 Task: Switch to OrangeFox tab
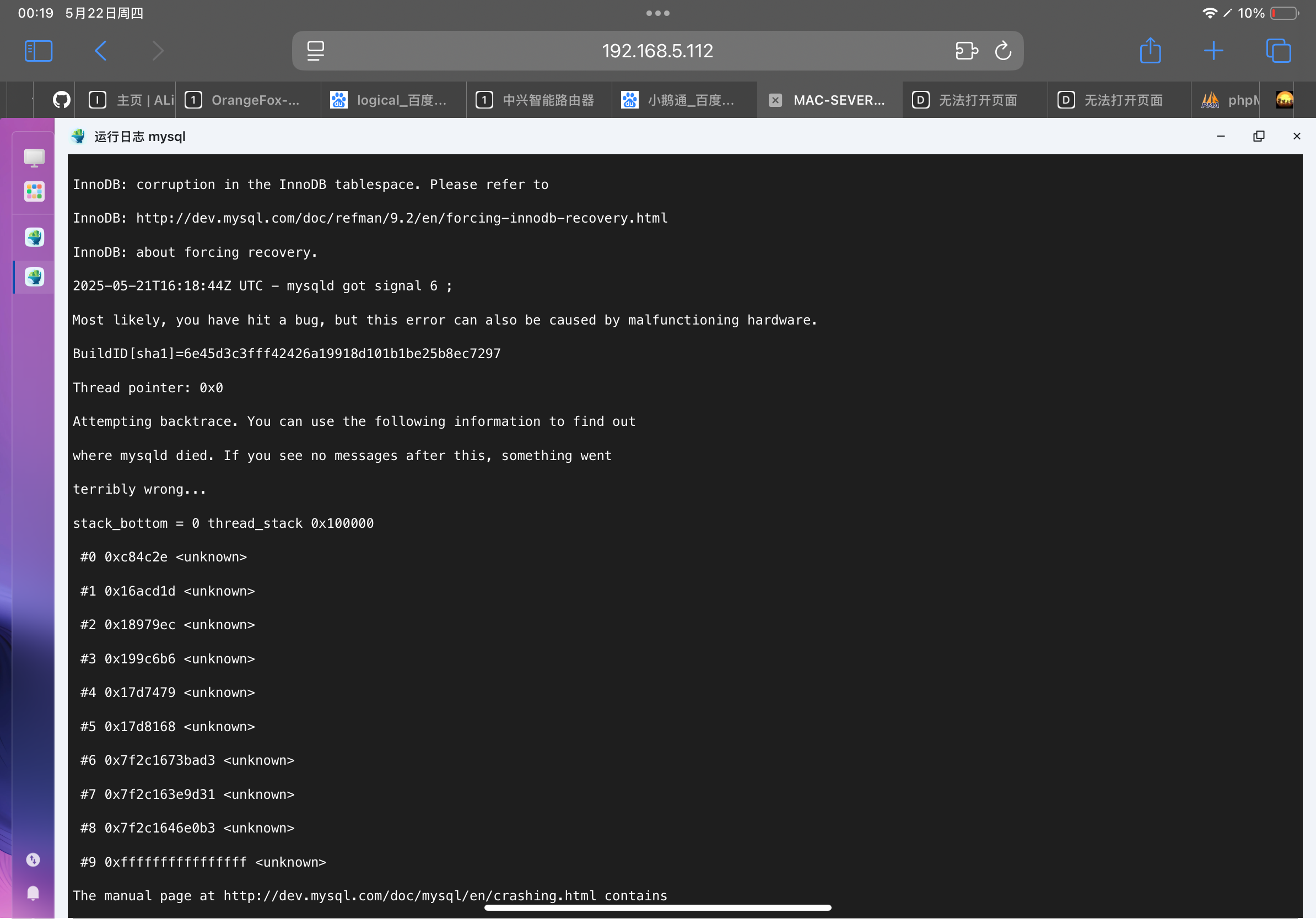pyautogui.click(x=248, y=100)
